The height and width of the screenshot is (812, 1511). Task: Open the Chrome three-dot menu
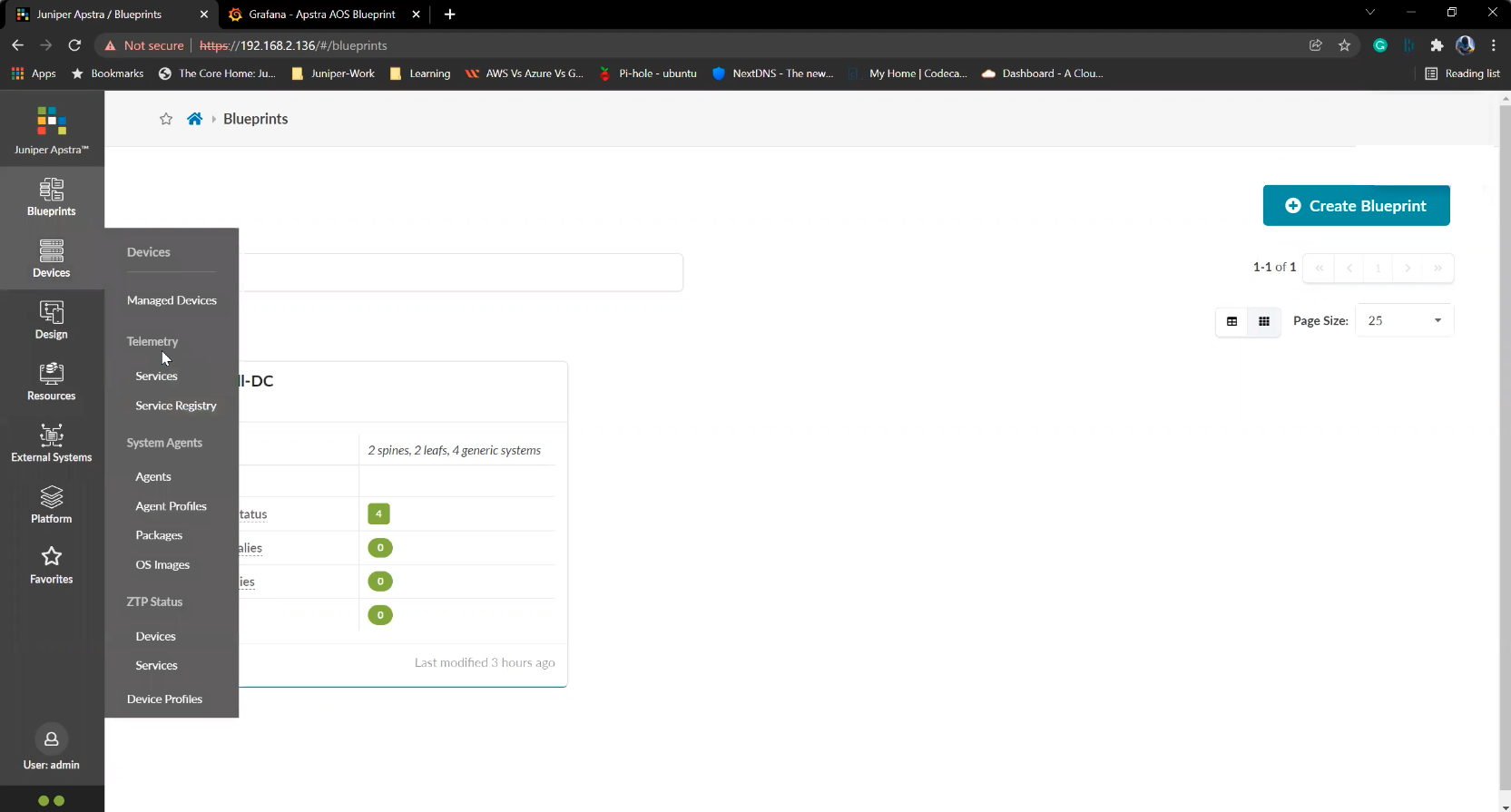click(x=1494, y=45)
